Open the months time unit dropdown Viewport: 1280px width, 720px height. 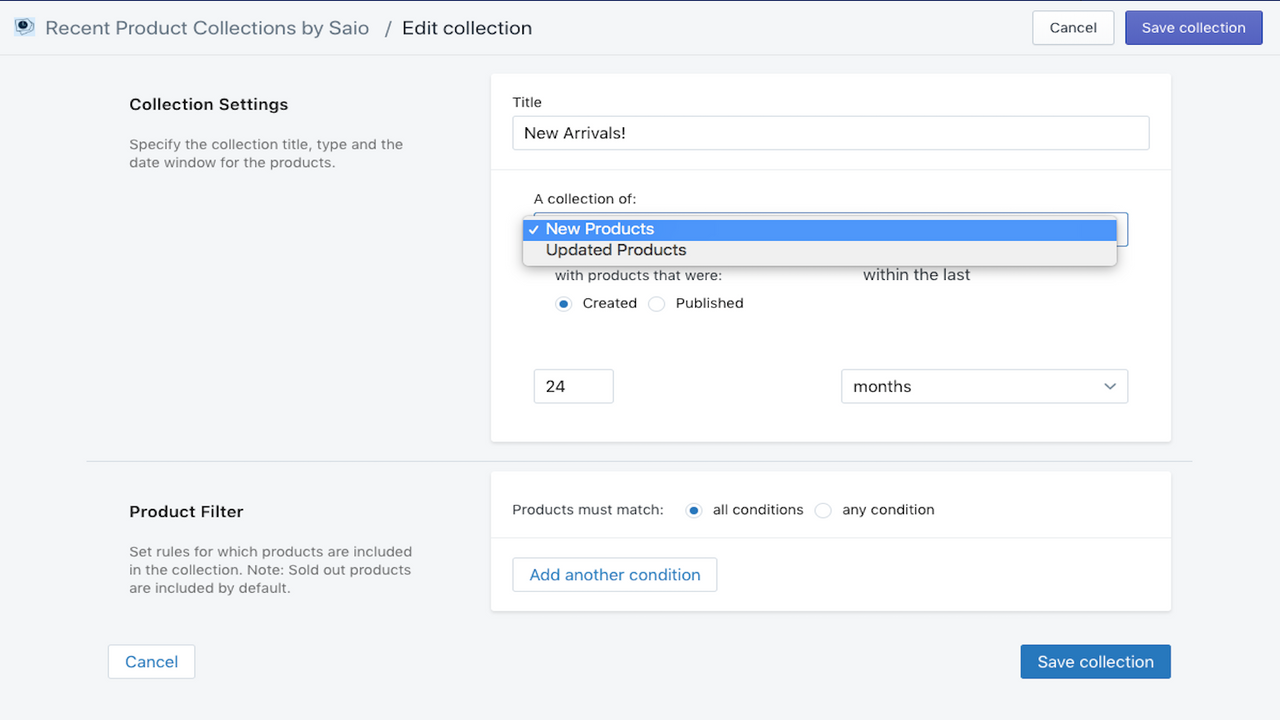[x=984, y=387]
